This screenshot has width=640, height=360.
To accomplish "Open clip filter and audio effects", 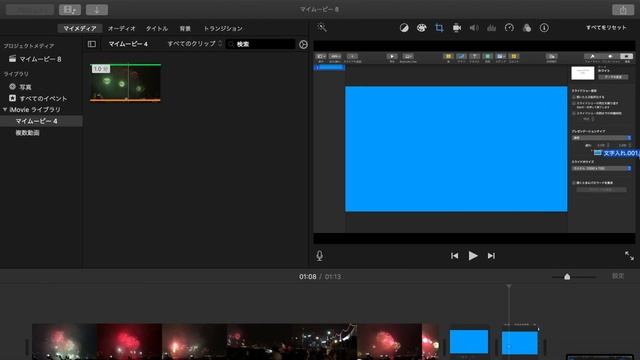I will pos(527,28).
